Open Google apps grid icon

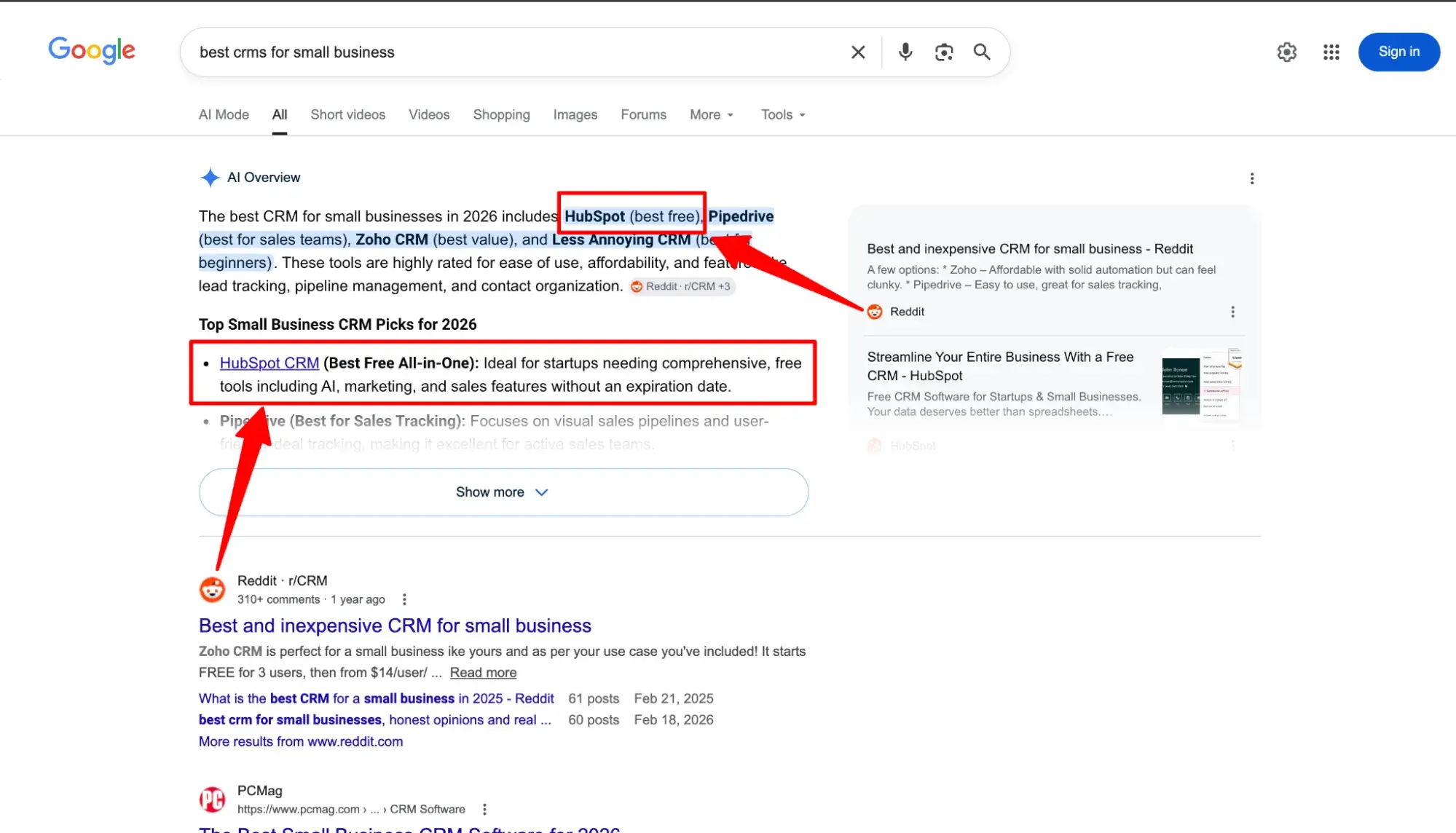tap(1331, 52)
